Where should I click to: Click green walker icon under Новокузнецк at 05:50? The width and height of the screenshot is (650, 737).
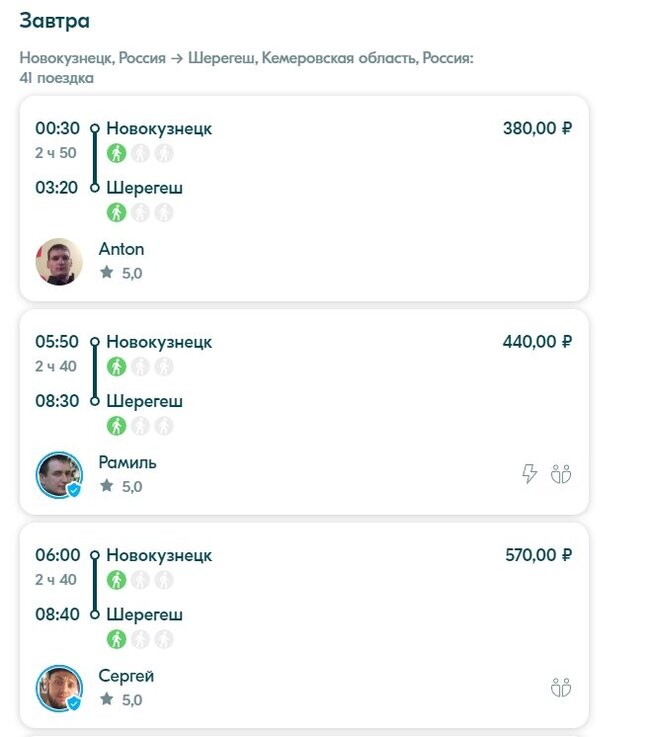(x=117, y=367)
